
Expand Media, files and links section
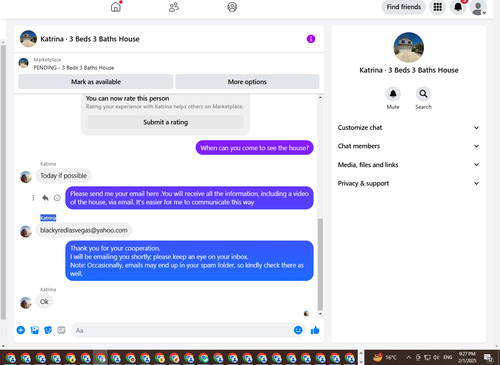409,165
